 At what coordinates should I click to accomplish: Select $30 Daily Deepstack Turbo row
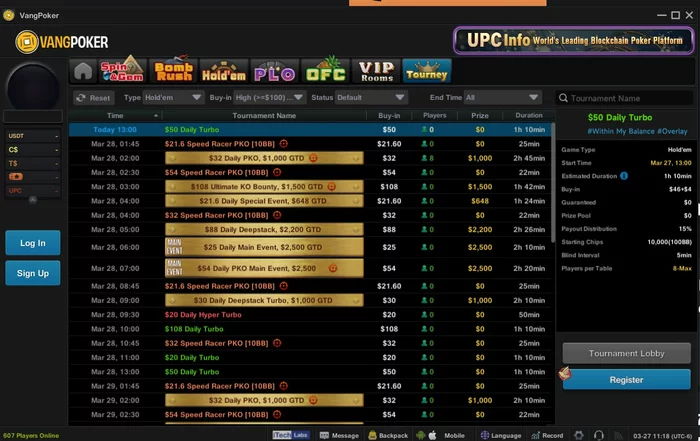tap(310, 300)
